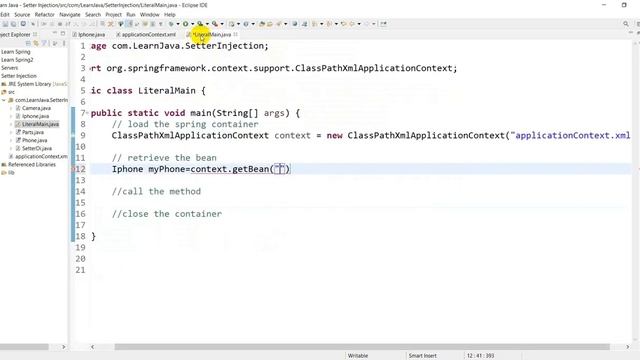Switch to the applicationContext.xml editor tab
640x360 pixels.
point(146,35)
